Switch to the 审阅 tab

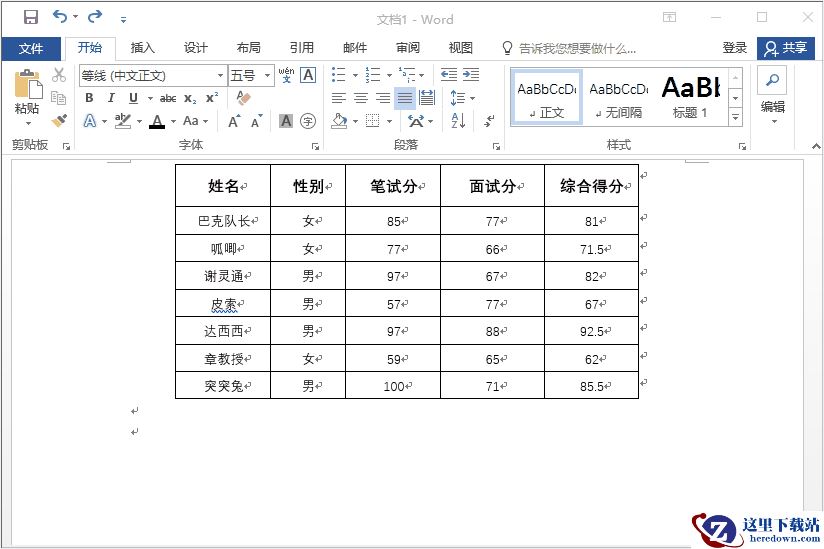[x=408, y=48]
